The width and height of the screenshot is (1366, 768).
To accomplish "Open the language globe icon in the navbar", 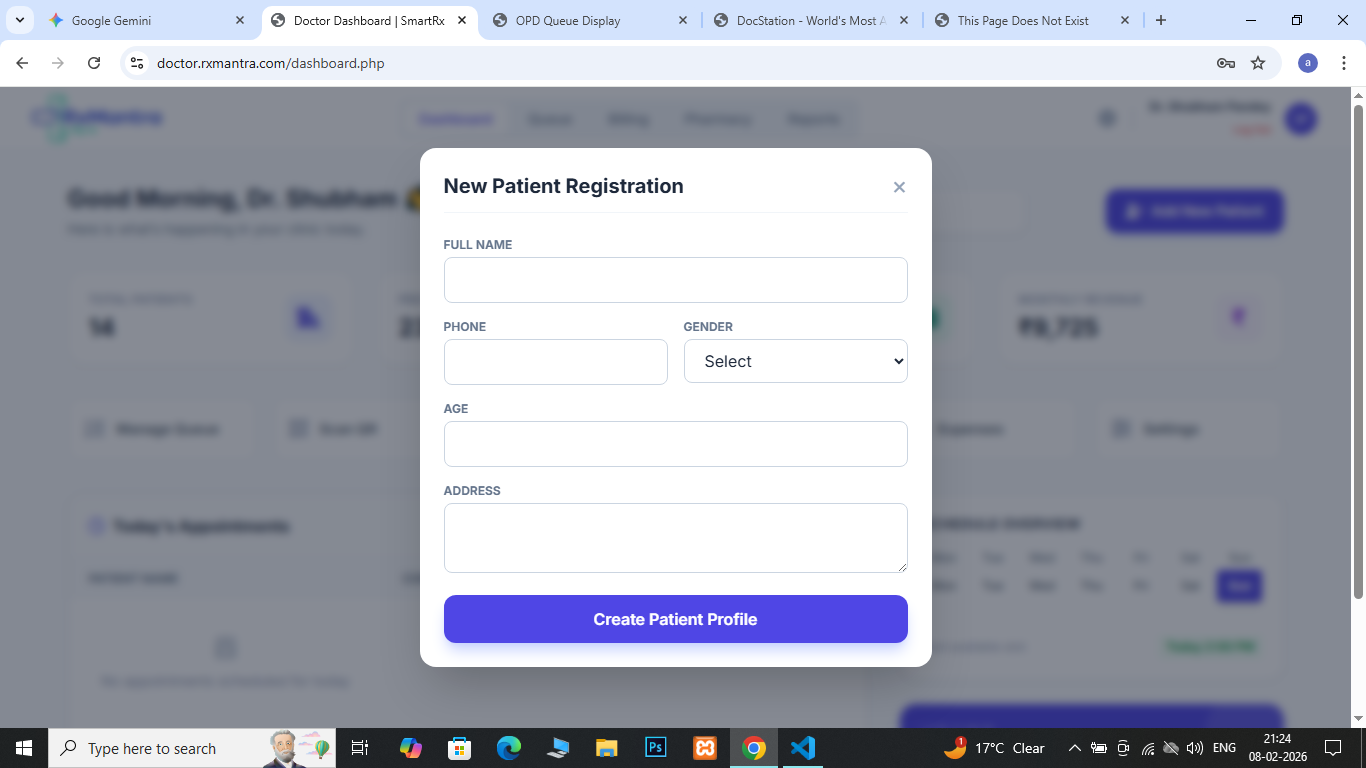I will pos(1106,117).
